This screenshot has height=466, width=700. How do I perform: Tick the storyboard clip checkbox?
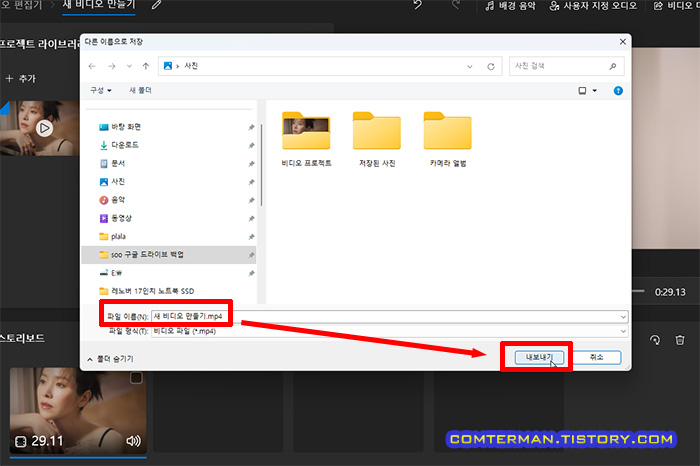[x=136, y=378]
